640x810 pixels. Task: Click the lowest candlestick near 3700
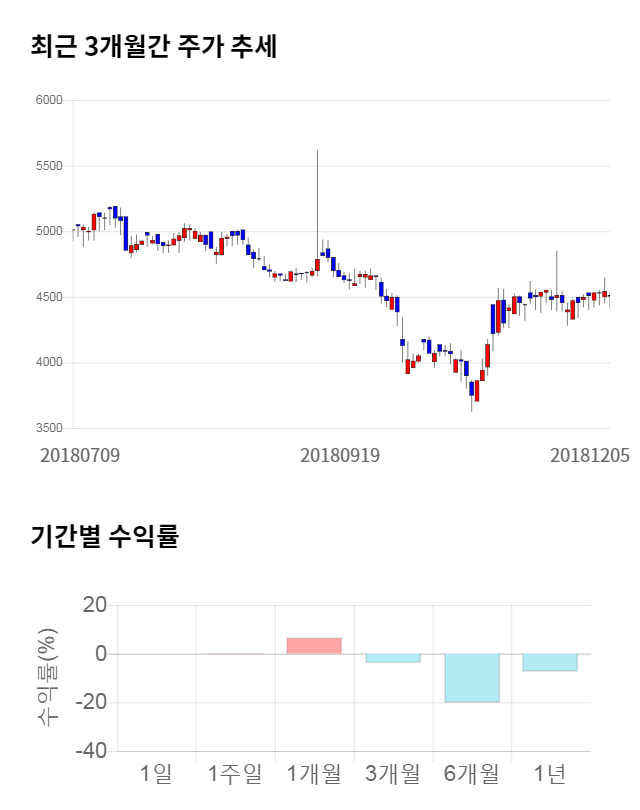pos(476,388)
